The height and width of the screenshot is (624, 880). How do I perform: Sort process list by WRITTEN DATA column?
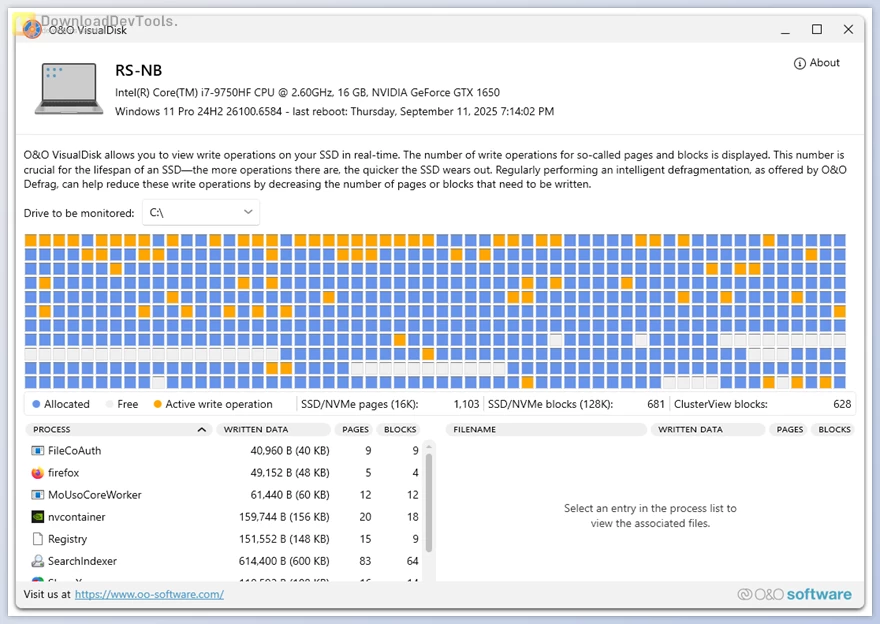click(256, 430)
